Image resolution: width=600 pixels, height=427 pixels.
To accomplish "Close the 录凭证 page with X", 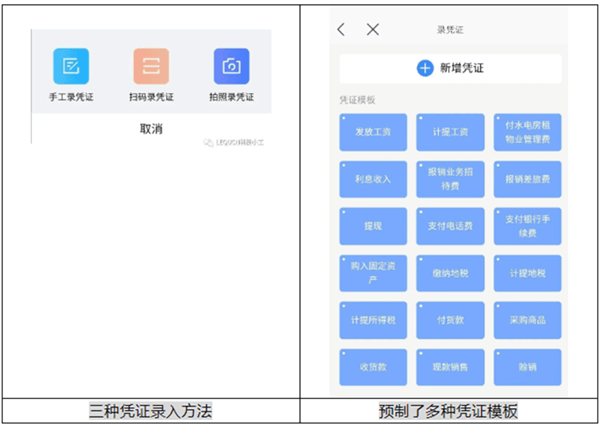I will (x=373, y=30).
